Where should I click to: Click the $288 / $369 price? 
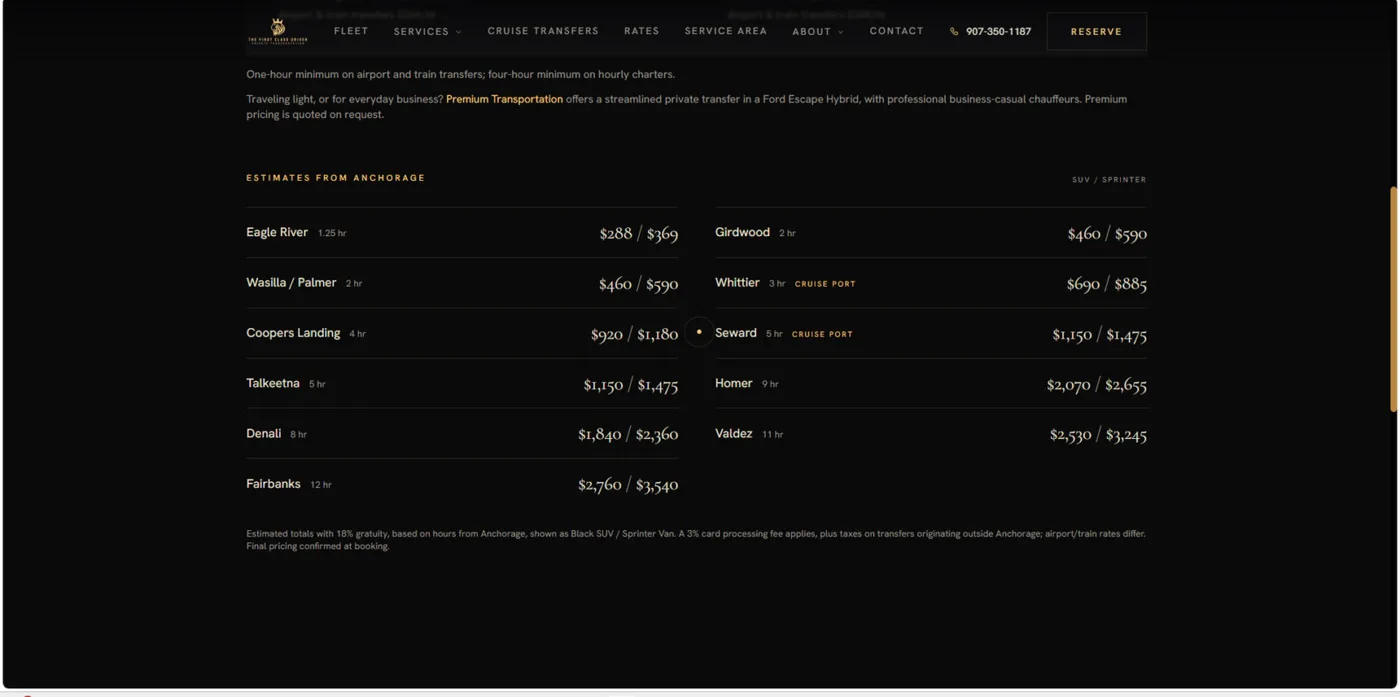point(638,234)
